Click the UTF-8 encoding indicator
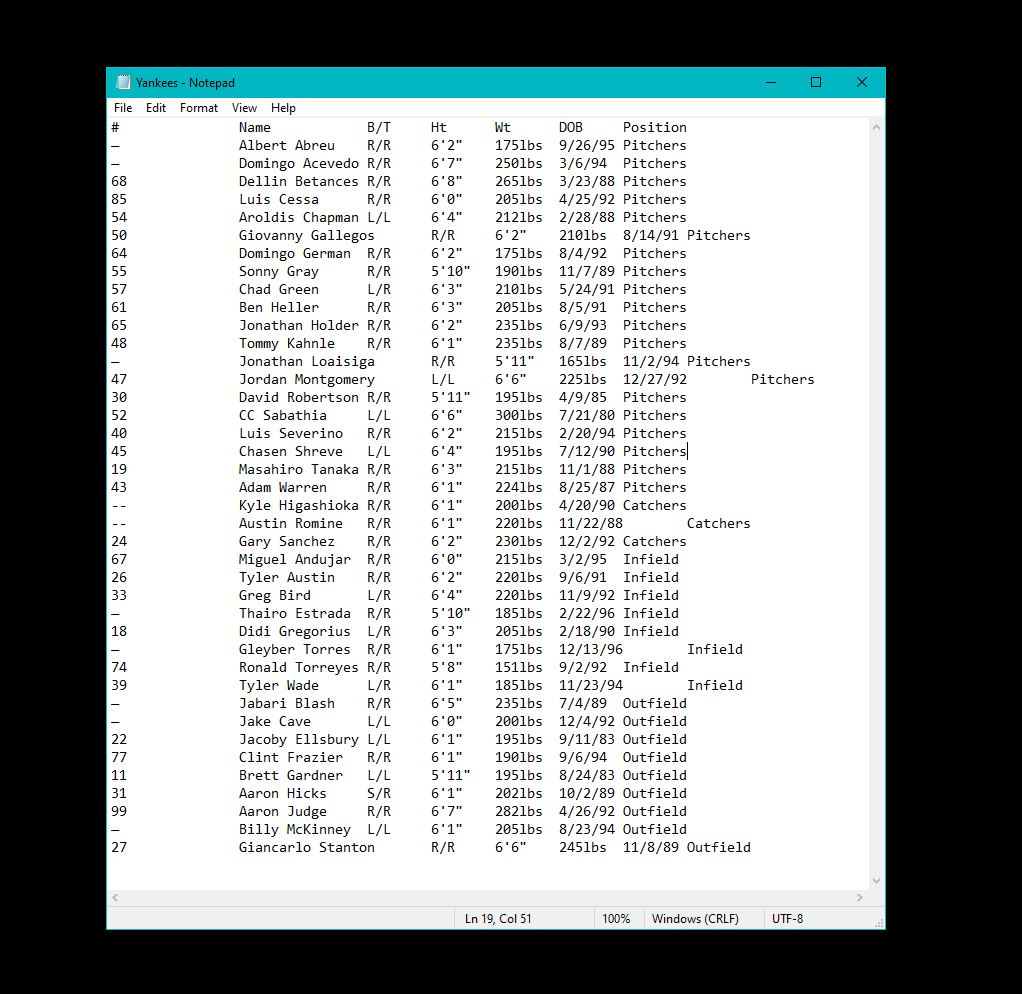Screen dimensions: 1022x994 coord(788,918)
